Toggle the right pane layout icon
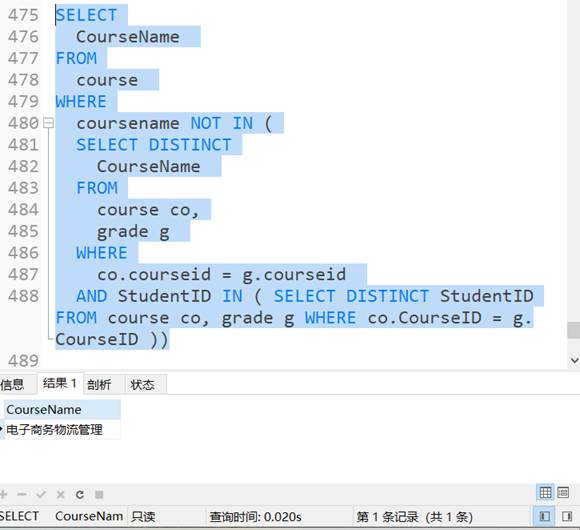This screenshot has width=580, height=530. point(567,516)
